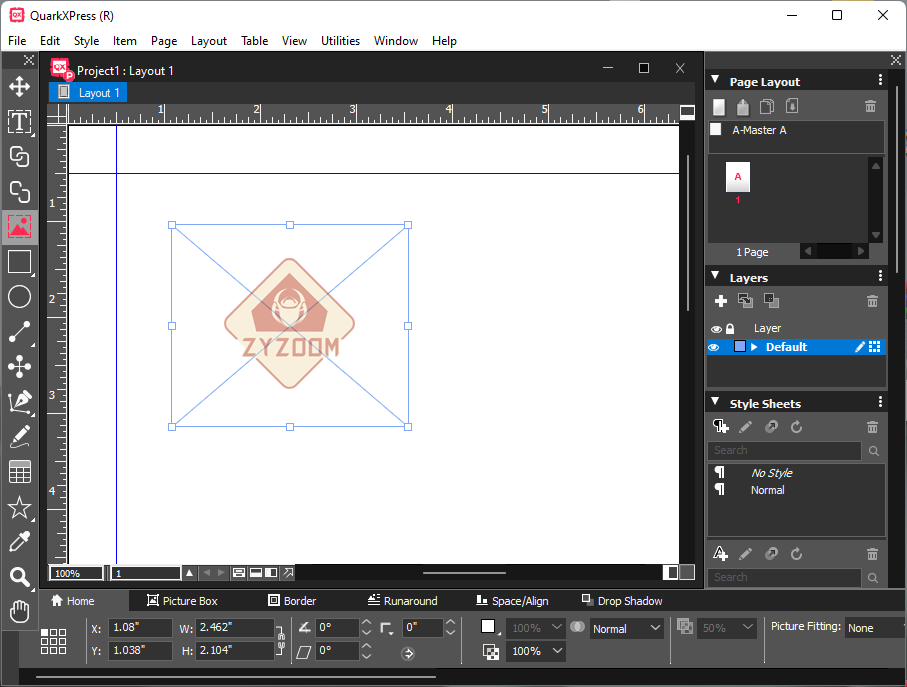Select the Bezier Pen tool

20,402
